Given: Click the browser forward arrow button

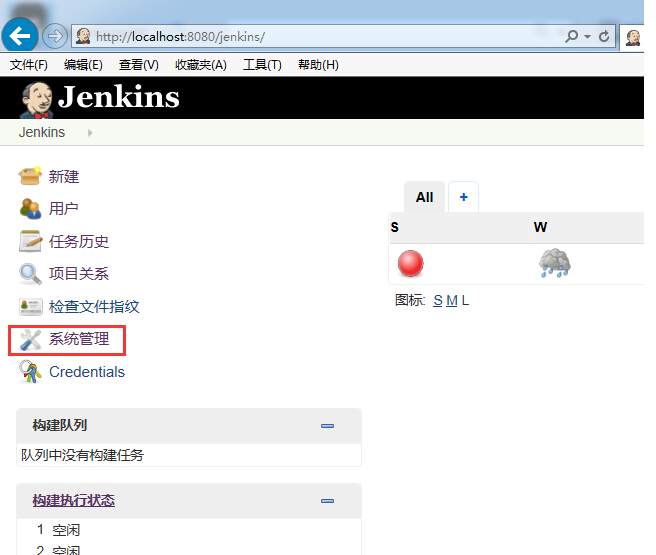Looking at the screenshot, I should coord(55,36).
